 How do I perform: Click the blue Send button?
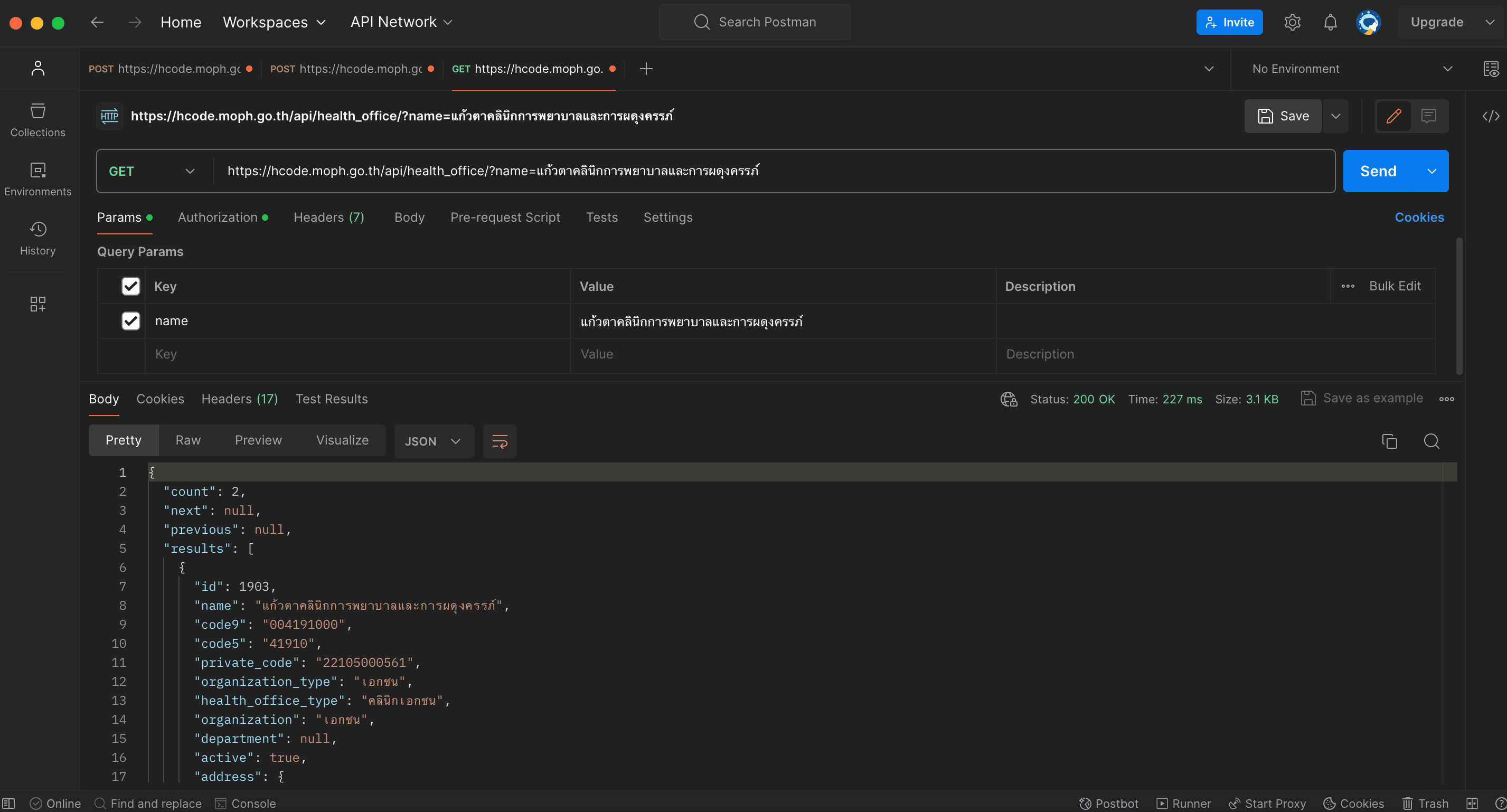1378,172
